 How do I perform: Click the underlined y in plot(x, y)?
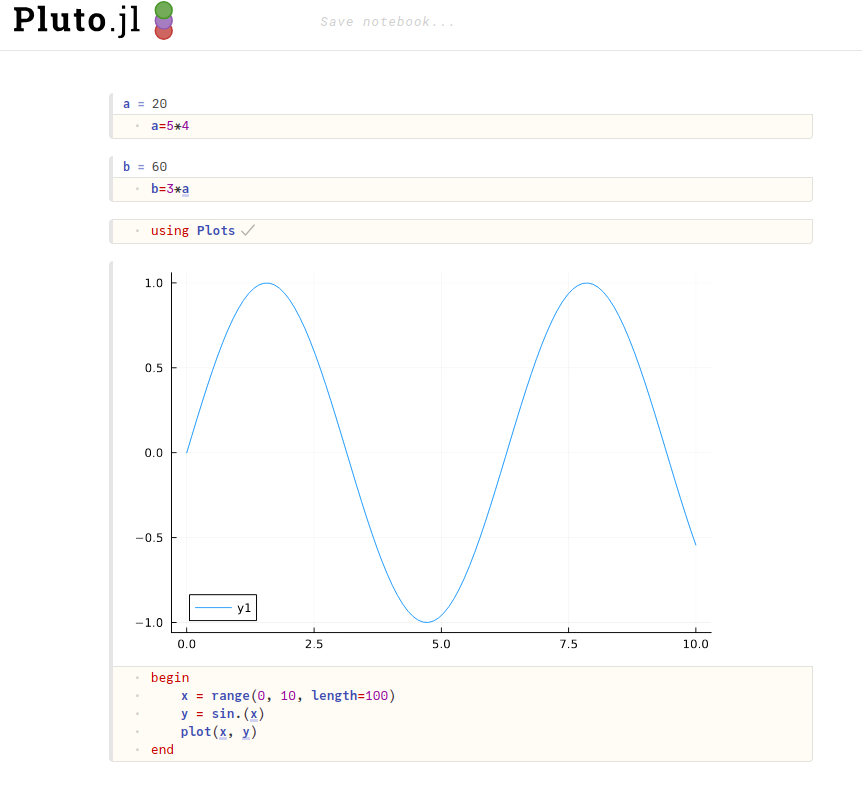pos(247,732)
